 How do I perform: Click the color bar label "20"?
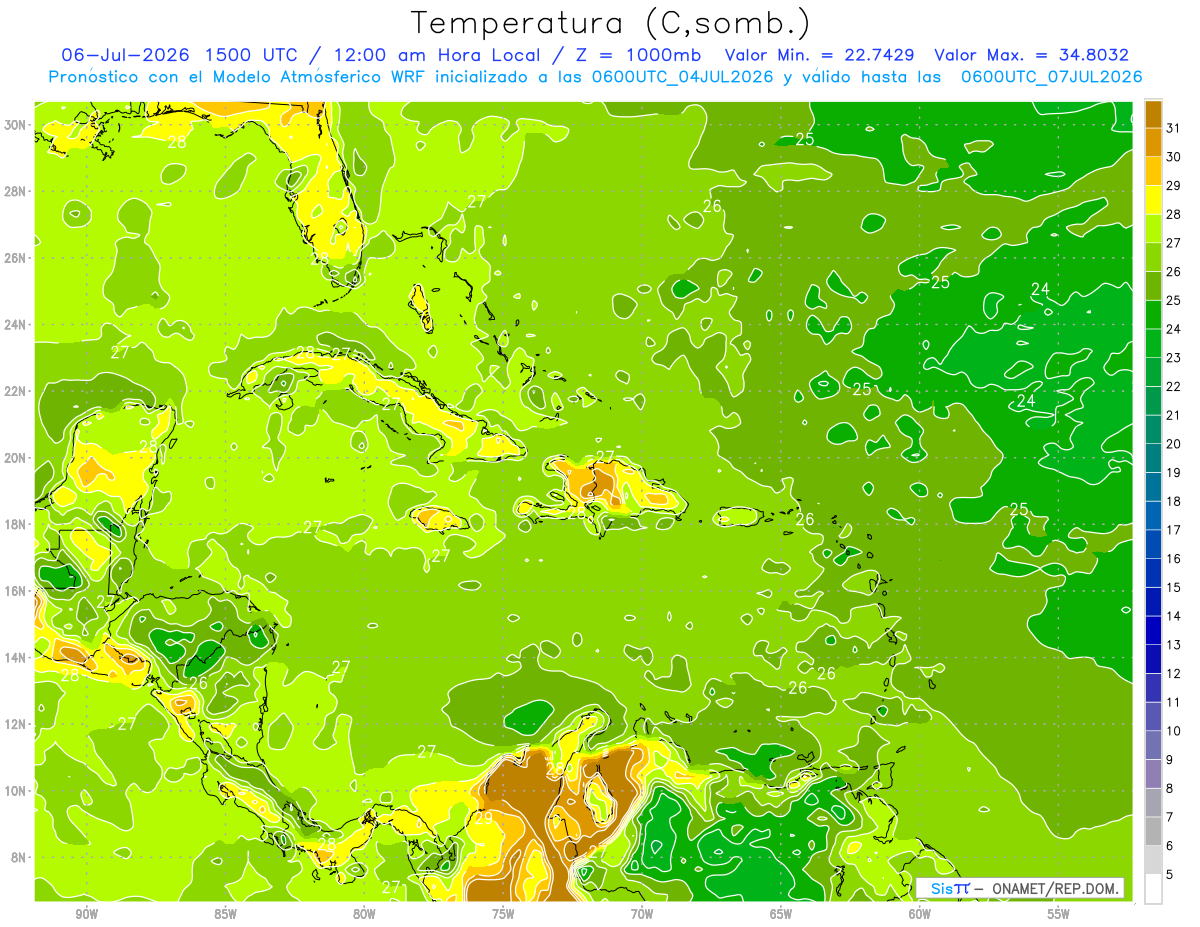click(x=1174, y=444)
